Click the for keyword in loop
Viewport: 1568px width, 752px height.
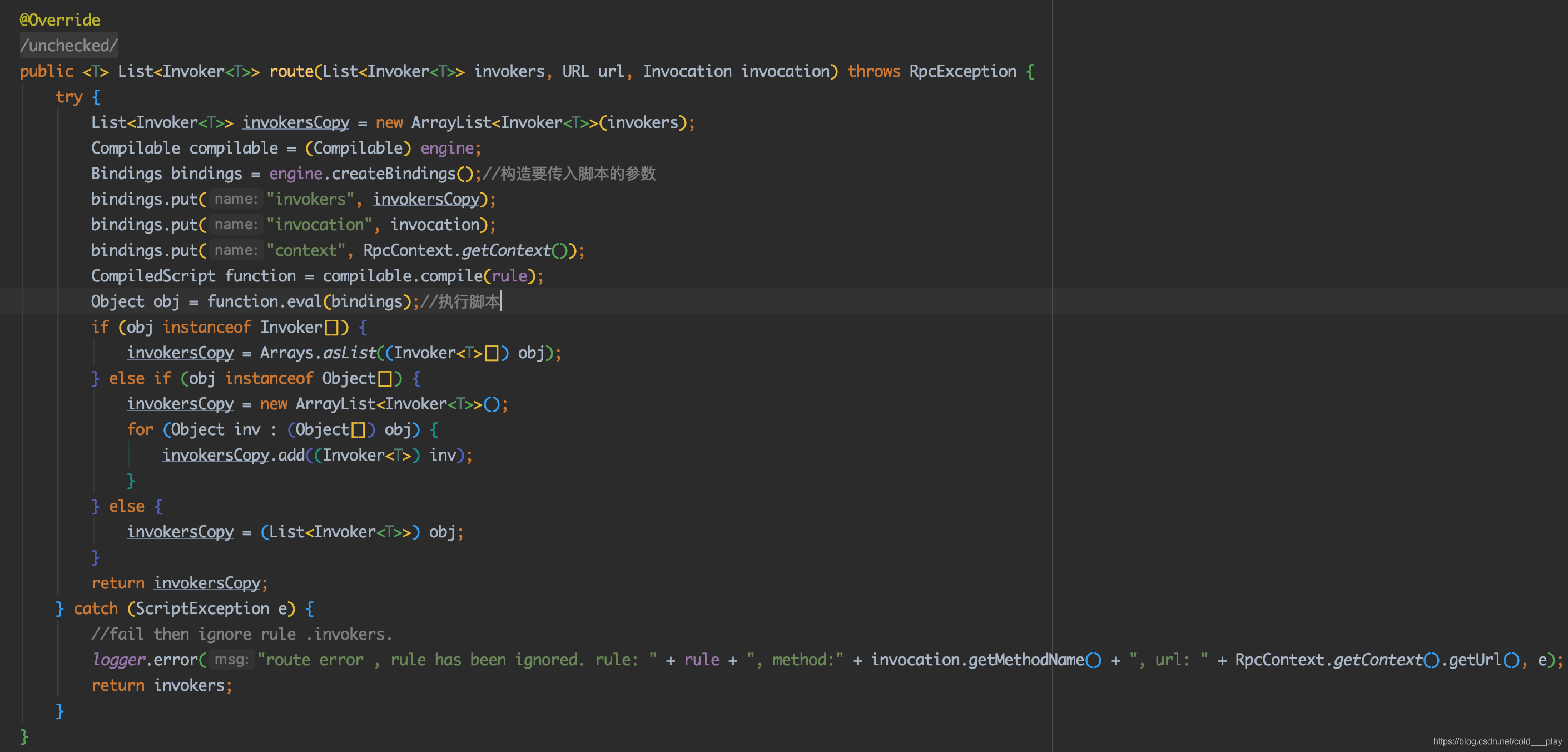pos(140,429)
